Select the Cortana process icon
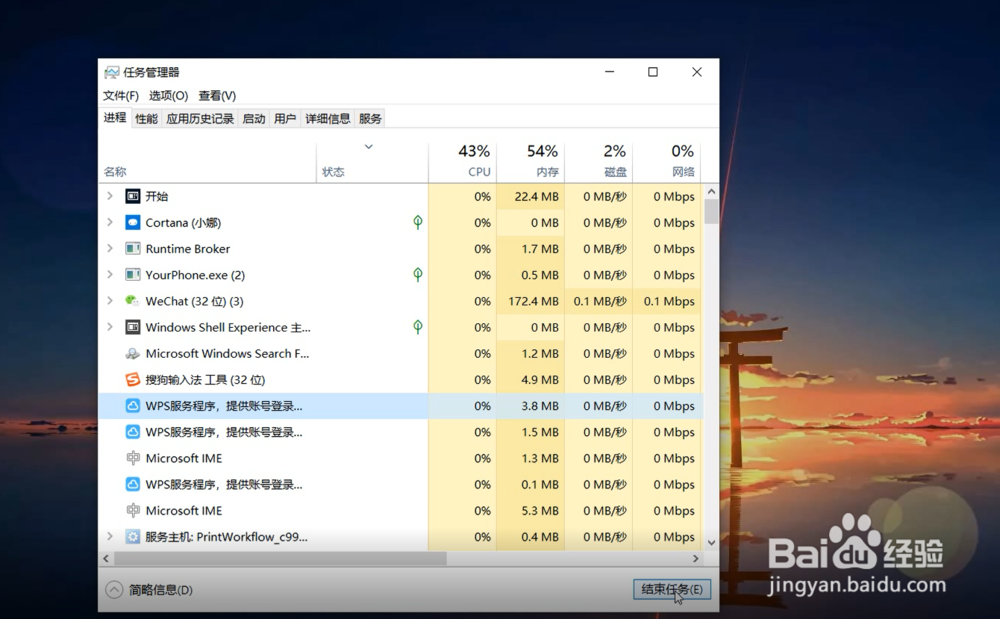The width and height of the screenshot is (1000, 619). 132,222
